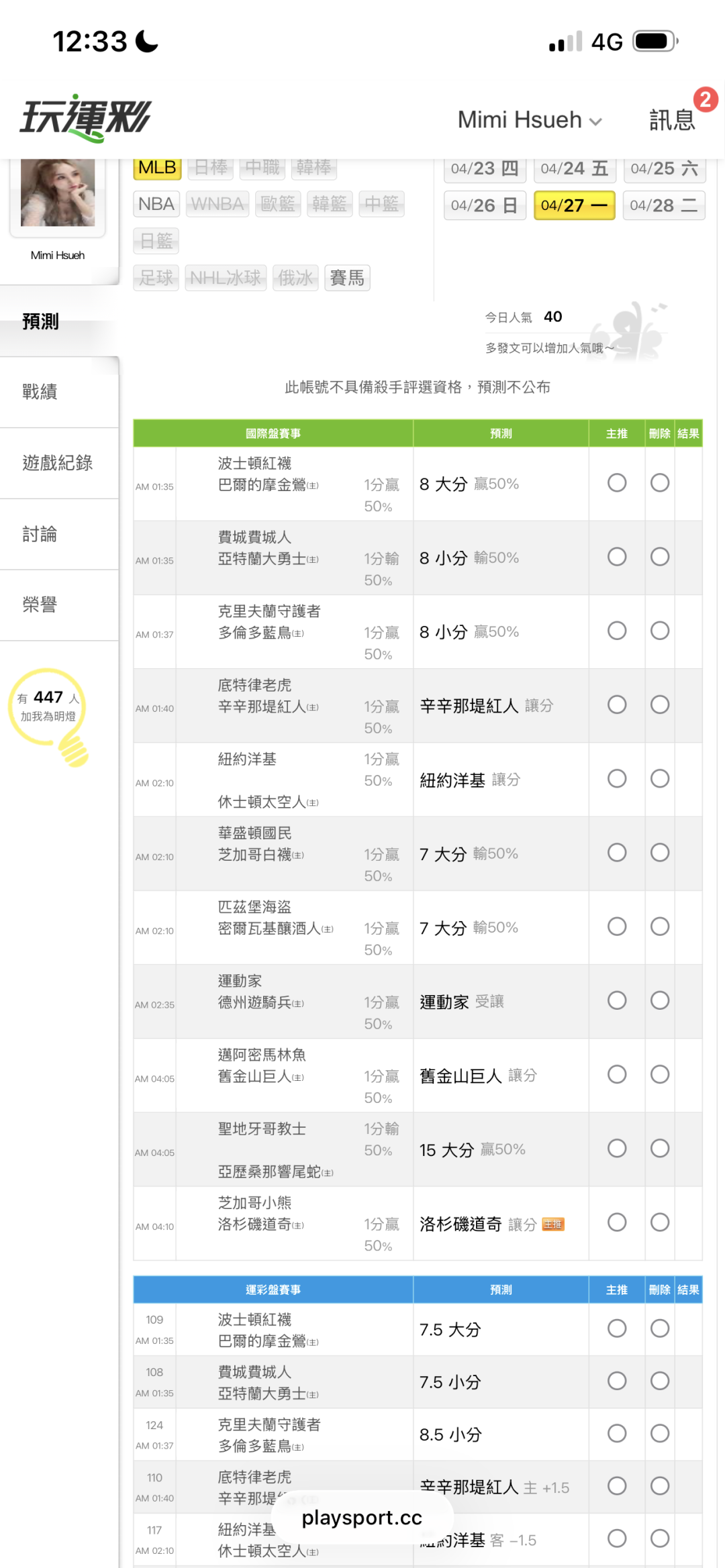
Task: Switch to the NBA league tab
Action: [156, 204]
